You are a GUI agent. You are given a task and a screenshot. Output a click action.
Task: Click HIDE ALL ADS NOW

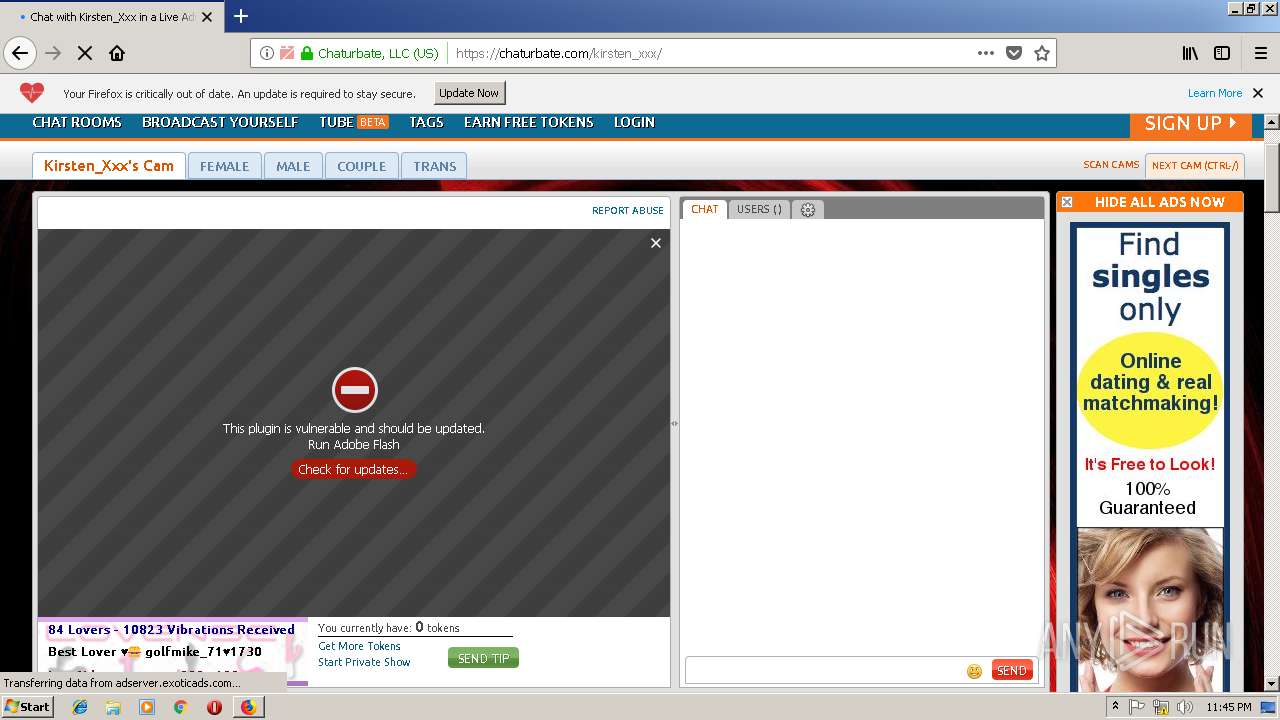[x=1159, y=202]
